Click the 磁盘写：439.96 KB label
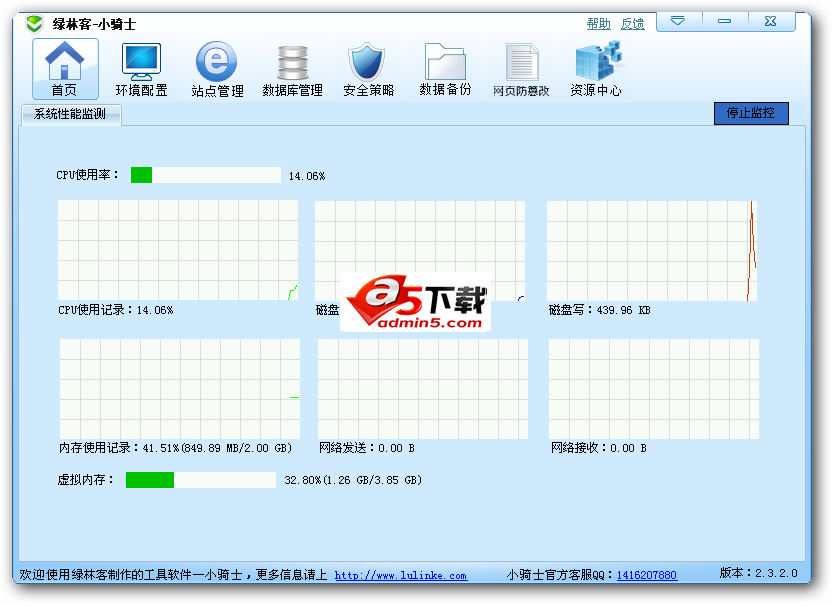Screen dimensions: 832x604 600,310
